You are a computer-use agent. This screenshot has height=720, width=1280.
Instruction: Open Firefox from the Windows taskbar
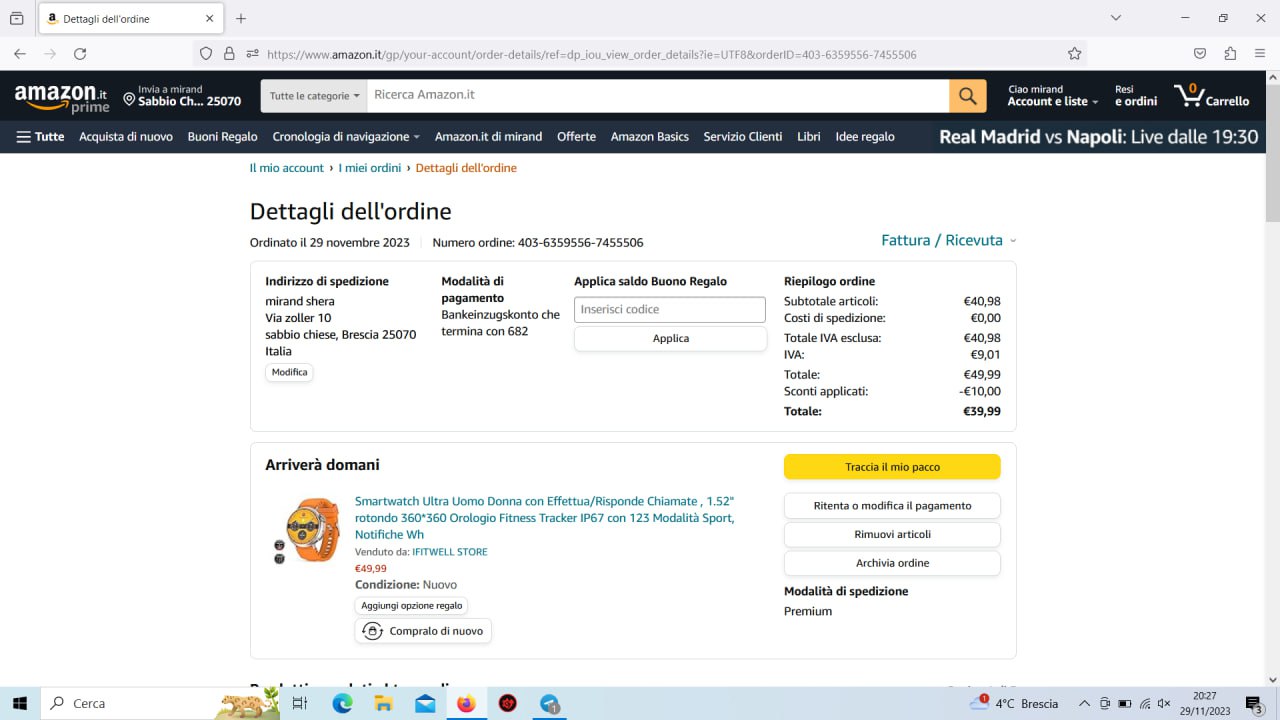466,703
